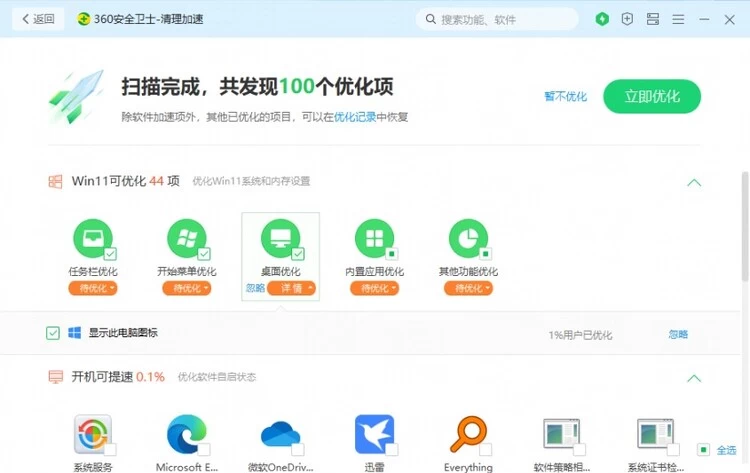
Task: Open the 详情 dropdown under 桌面优化
Action: point(292,288)
